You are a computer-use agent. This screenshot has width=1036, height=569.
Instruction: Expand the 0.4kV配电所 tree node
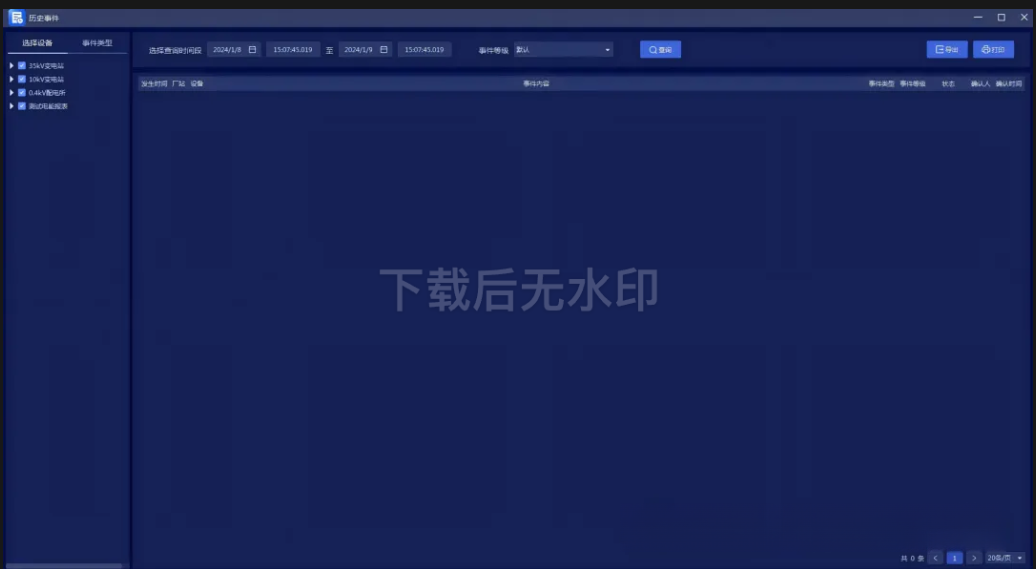[11, 92]
